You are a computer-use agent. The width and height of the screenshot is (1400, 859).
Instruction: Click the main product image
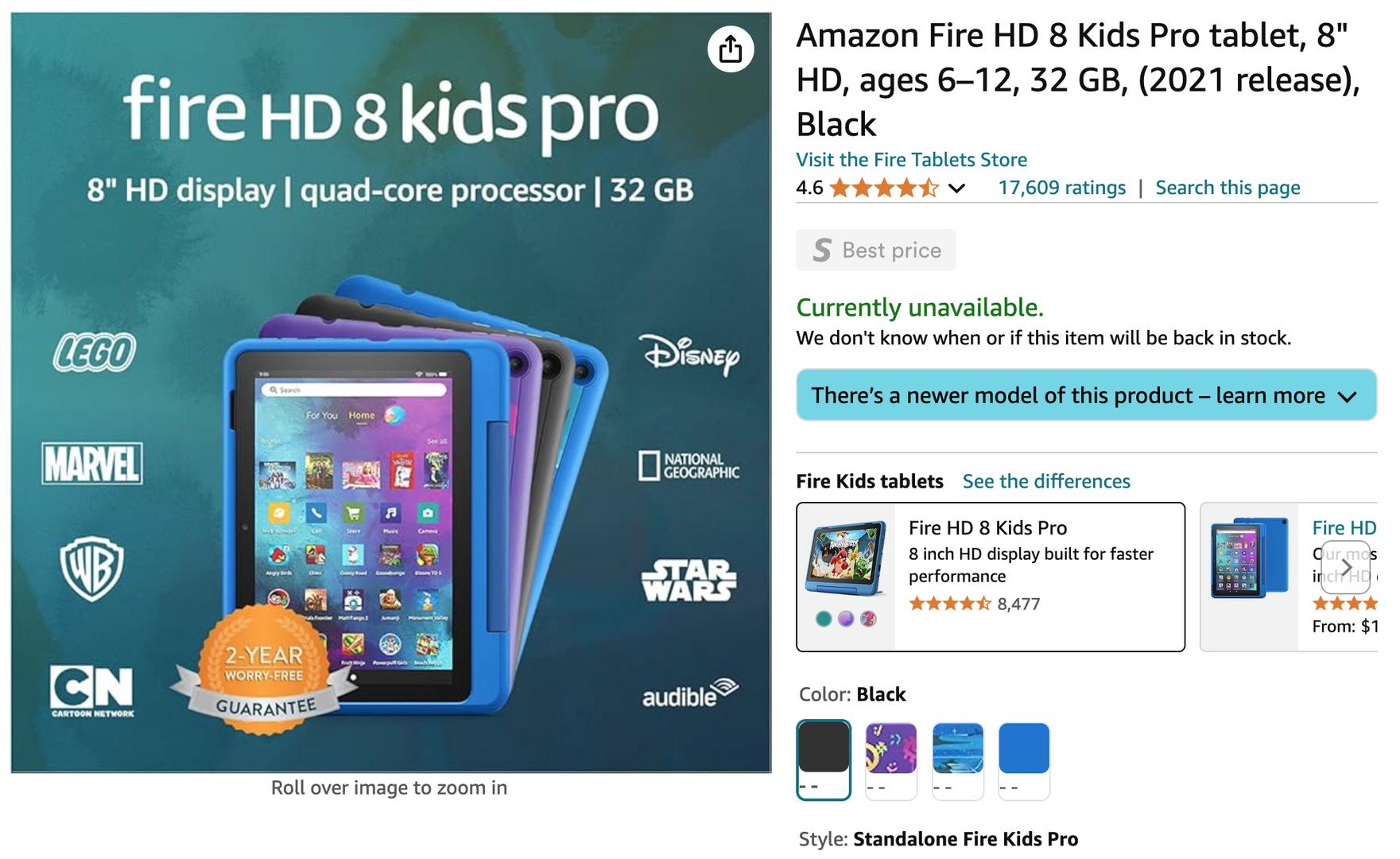[x=390, y=392]
